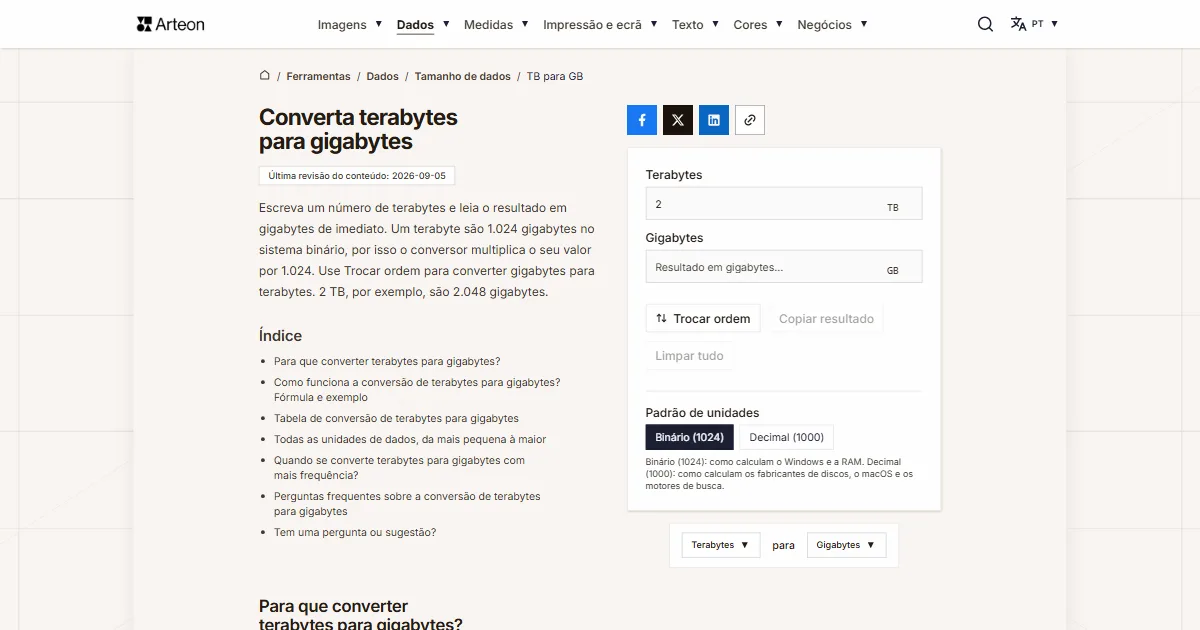The width and height of the screenshot is (1200, 630).
Task: Open the PT language dropdown
Action: (x=1044, y=24)
